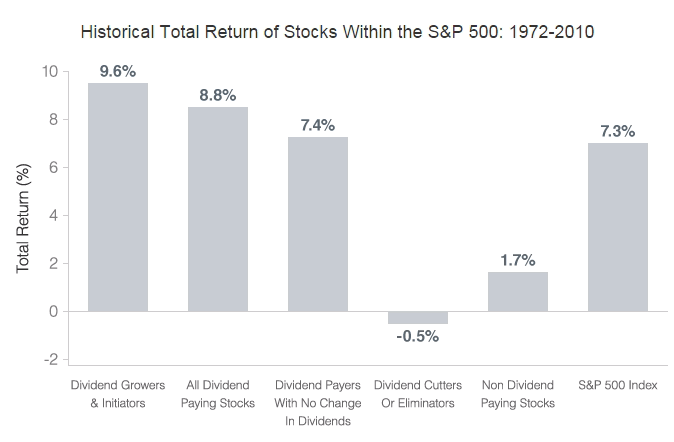Select the Total Return (%) axis title

click(23, 216)
